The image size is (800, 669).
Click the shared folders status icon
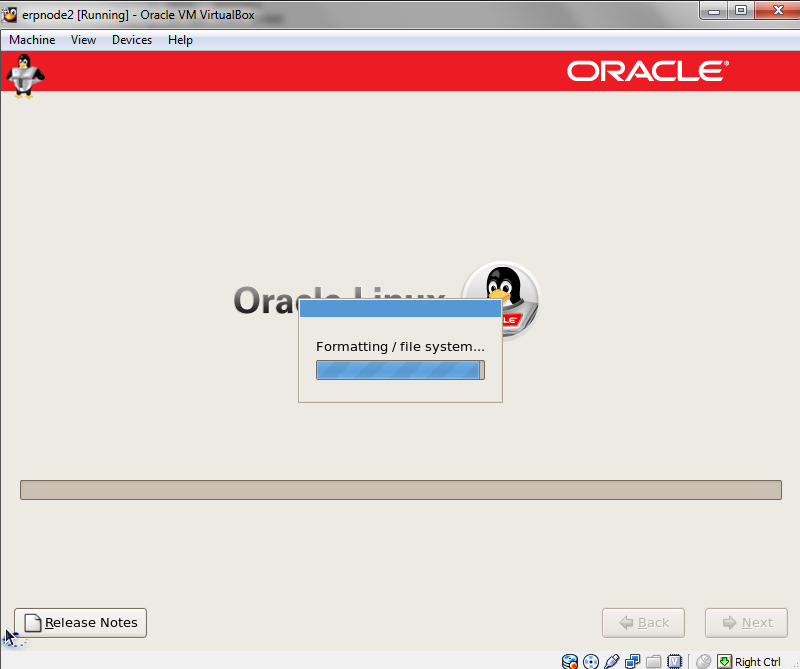coord(654,661)
